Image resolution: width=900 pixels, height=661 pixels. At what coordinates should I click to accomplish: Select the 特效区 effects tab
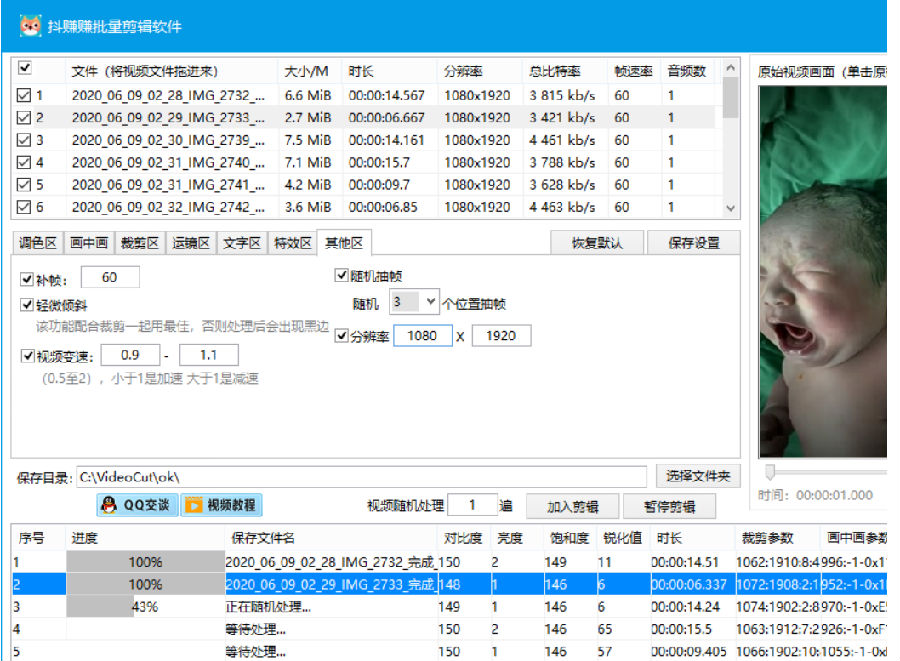[292, 243]
